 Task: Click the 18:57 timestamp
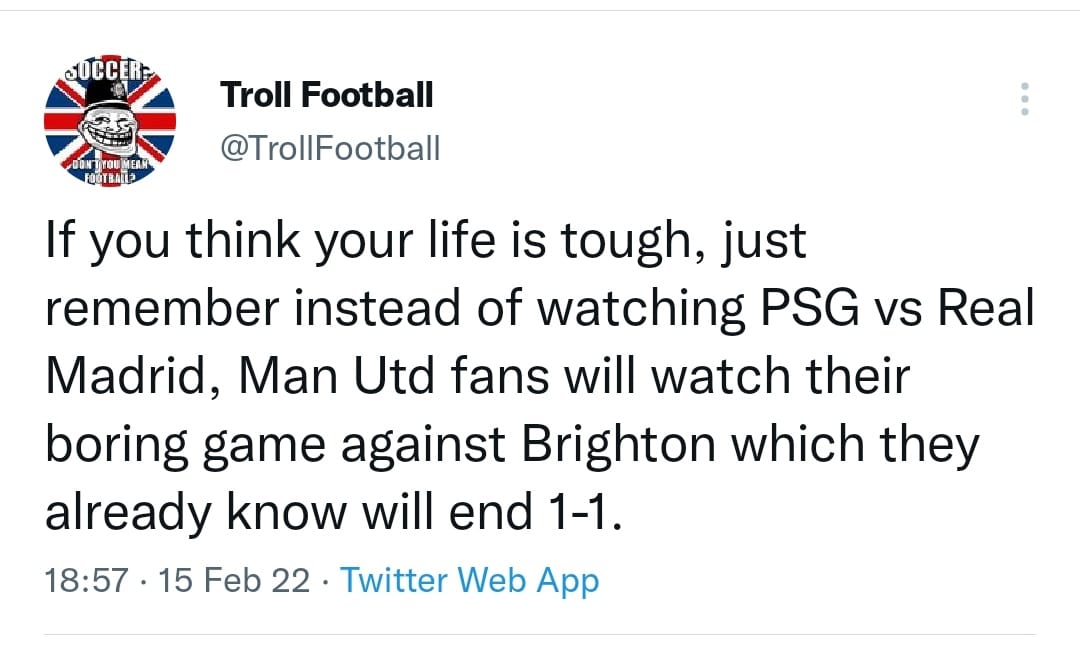coord(87,580)
